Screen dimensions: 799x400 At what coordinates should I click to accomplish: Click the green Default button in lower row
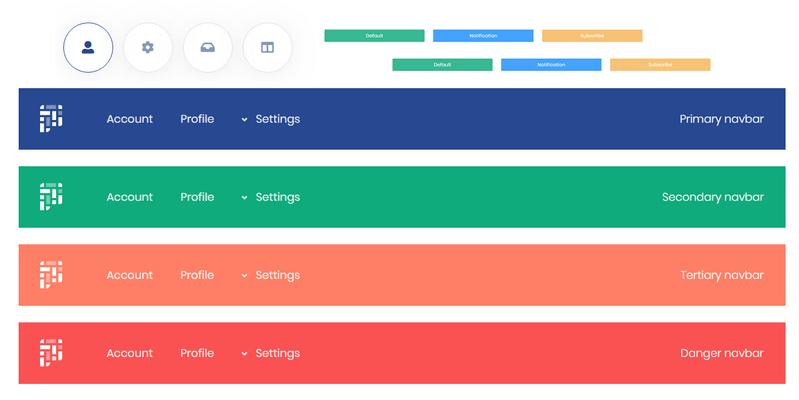click(442, 65)
